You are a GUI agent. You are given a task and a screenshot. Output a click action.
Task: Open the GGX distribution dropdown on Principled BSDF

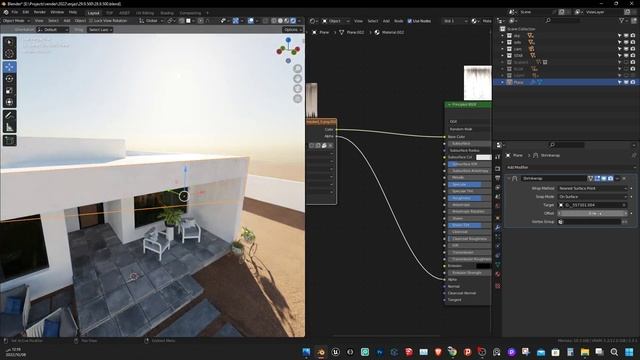pos(469,122)
